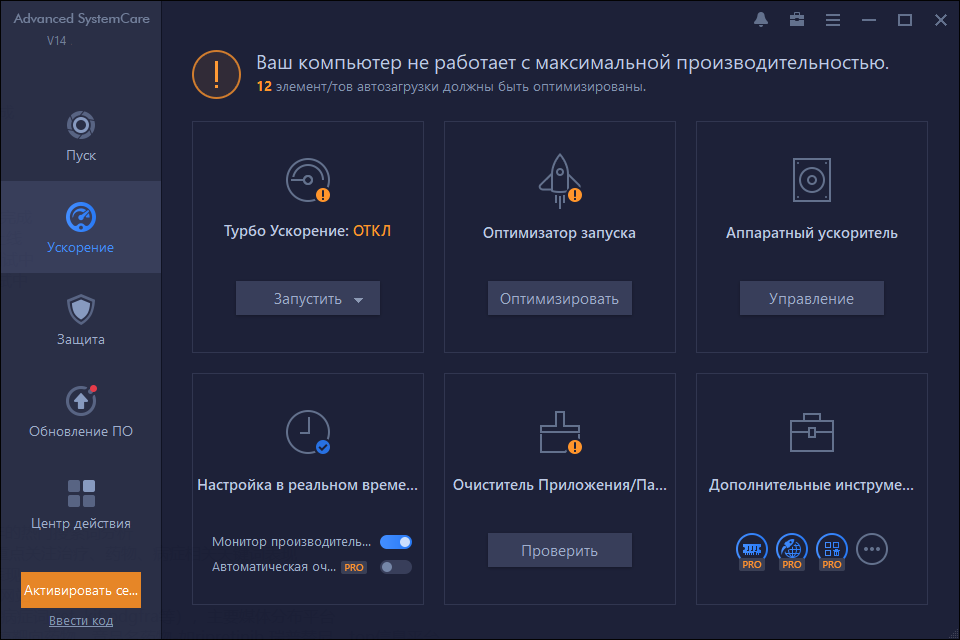This screenshot has height=640, width=960.
Task: Click the app cleaner brush icon
Action: (560, 432)
